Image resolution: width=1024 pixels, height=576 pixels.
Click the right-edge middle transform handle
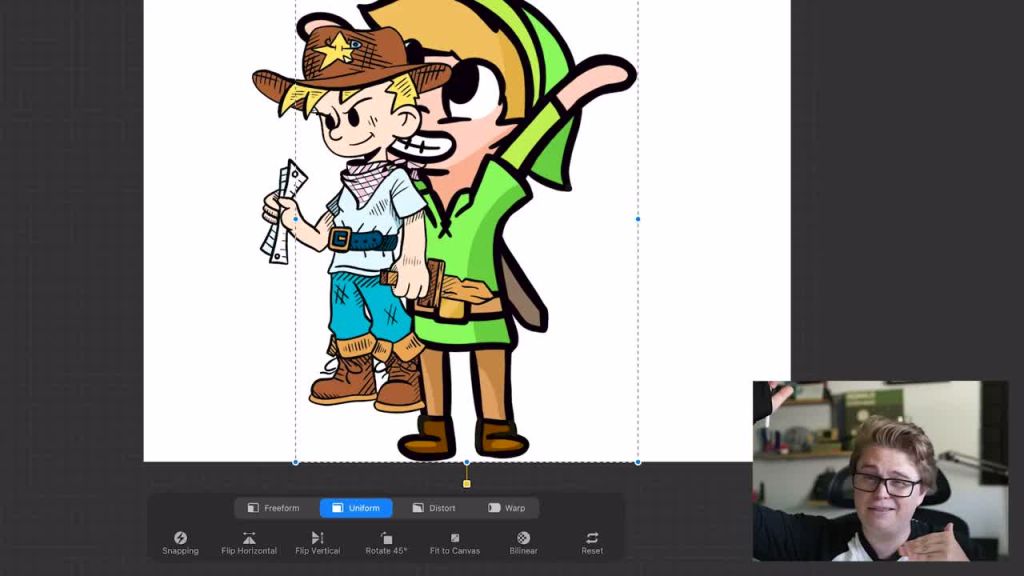(x=638, y=219)
